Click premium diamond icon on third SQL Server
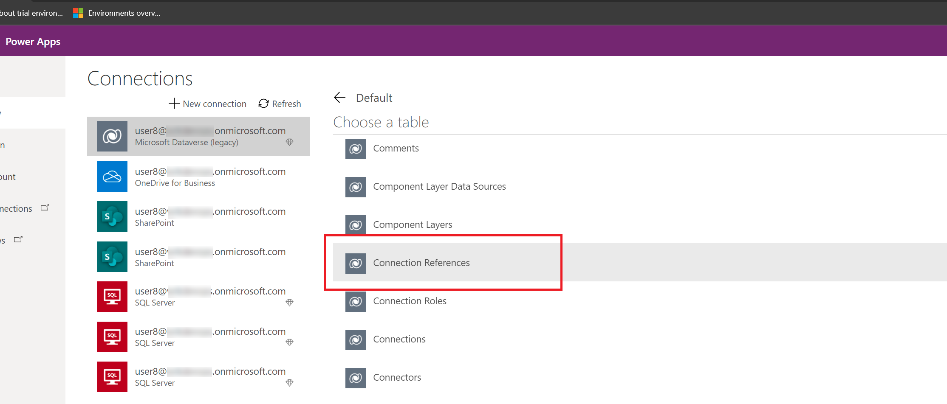The image size is (947, 404). click(x=289, y=382)
